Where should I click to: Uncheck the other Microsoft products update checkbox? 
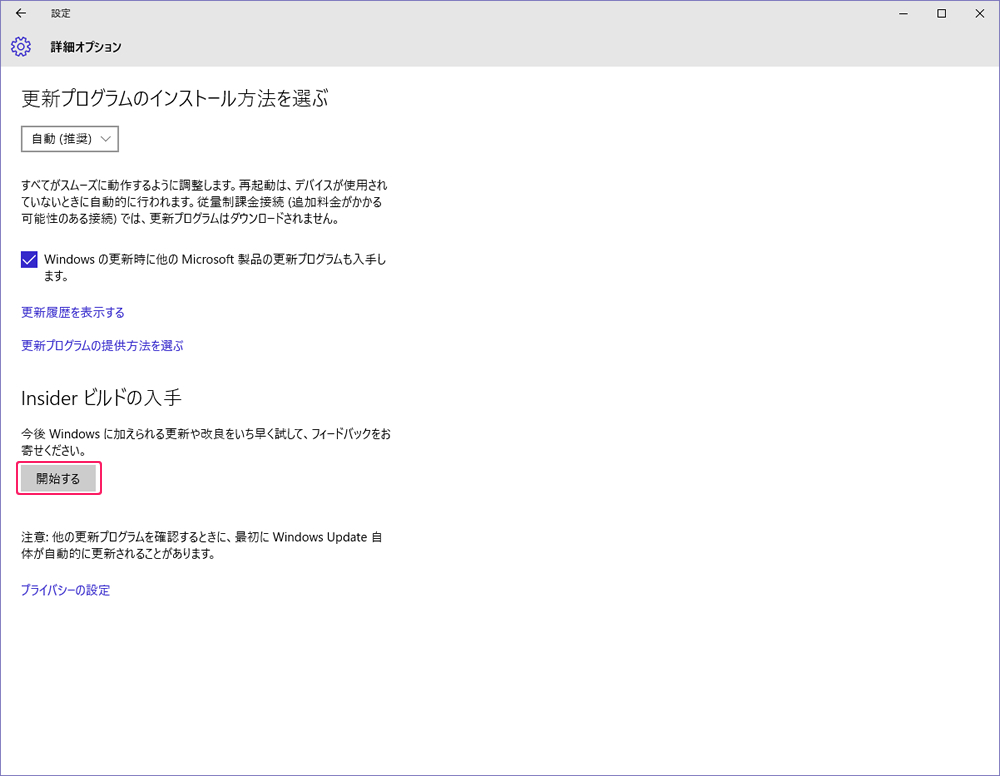click(x=29, y=260)
